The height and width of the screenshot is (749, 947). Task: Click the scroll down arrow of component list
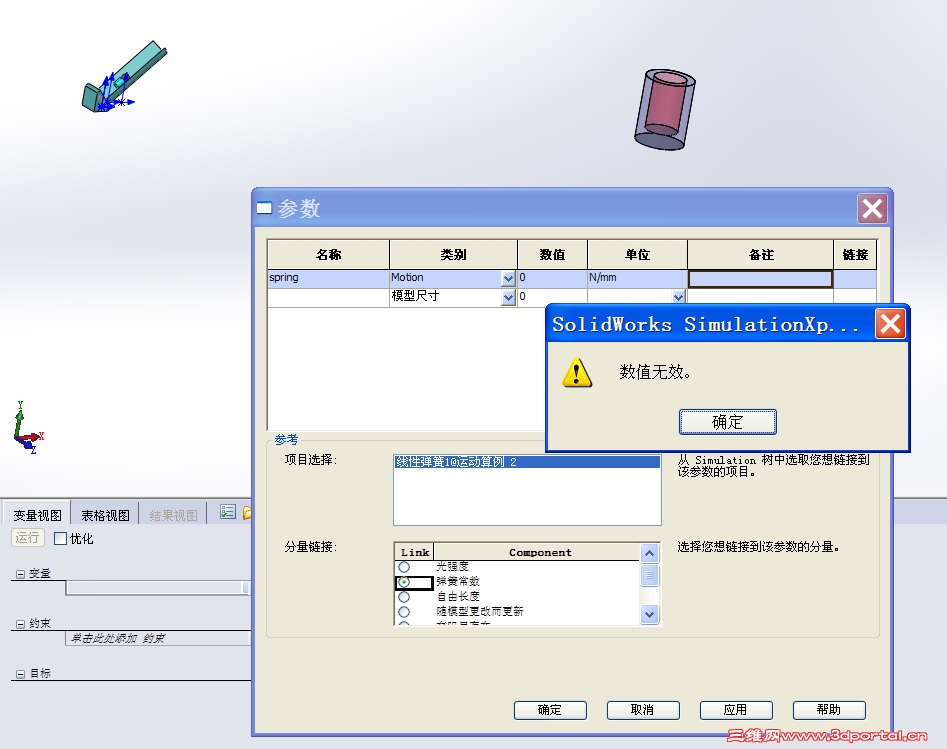(649, 615)
